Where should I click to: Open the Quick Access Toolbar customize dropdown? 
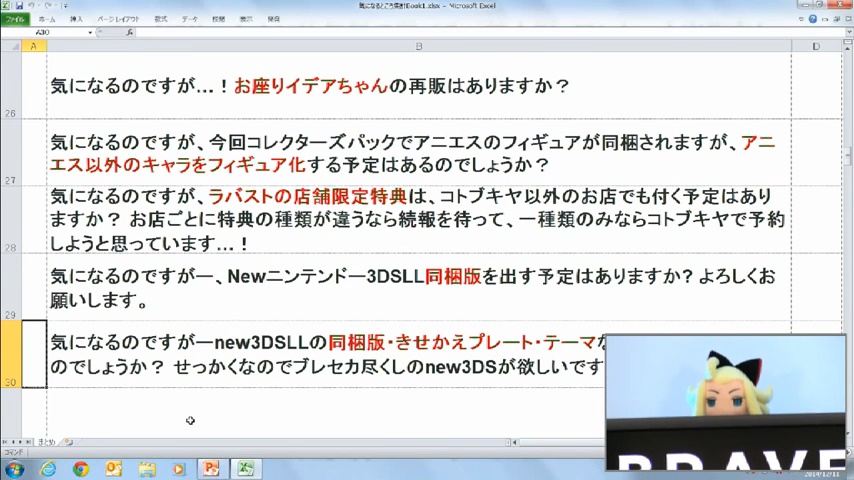pyautogui.click(x=65, y=5)
